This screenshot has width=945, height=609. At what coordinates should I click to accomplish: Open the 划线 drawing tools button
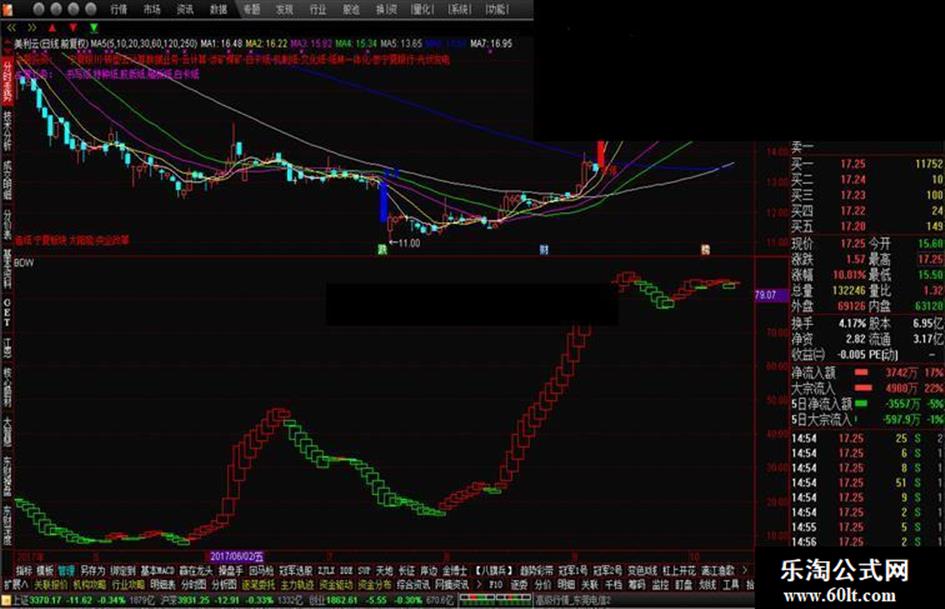coord(707,585)
